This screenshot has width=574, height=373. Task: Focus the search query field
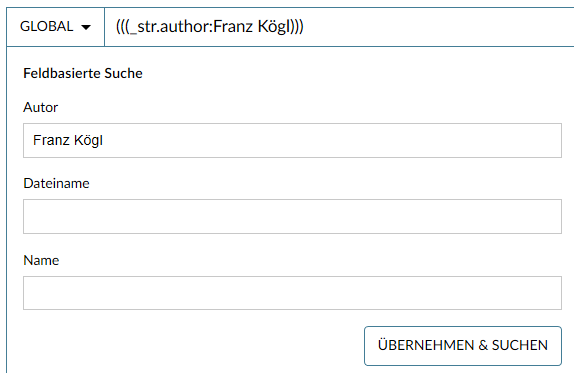(x=339, y=27)
